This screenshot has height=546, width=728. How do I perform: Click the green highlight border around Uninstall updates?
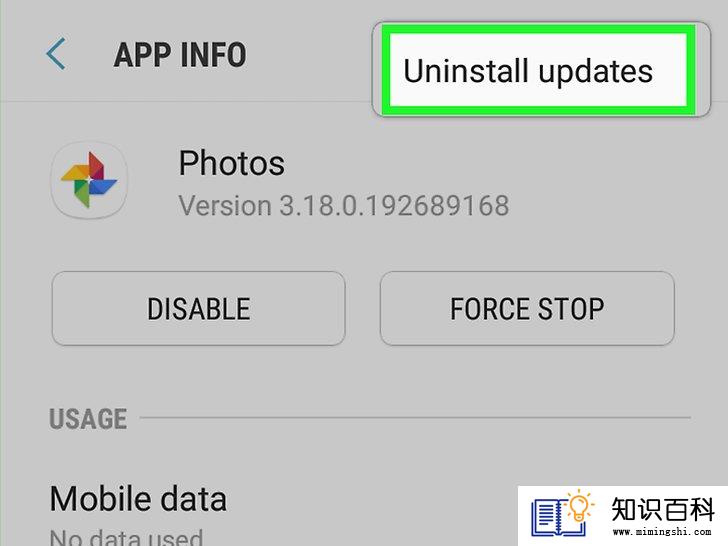click(x=539, y=29)
